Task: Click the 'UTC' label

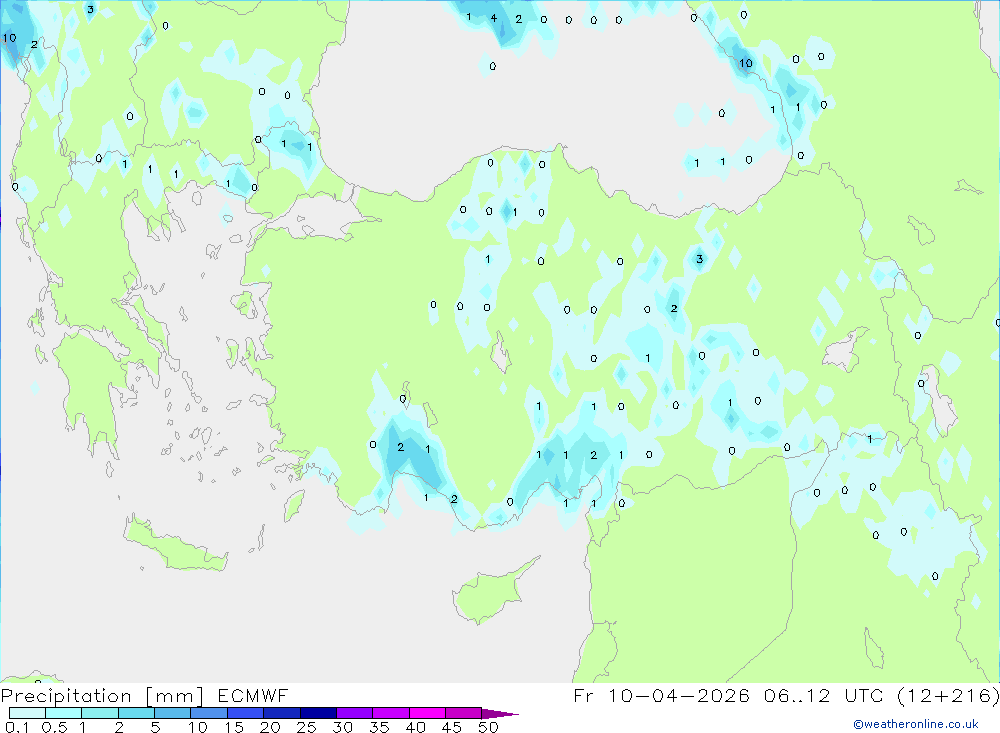Action: click(864, 695)
